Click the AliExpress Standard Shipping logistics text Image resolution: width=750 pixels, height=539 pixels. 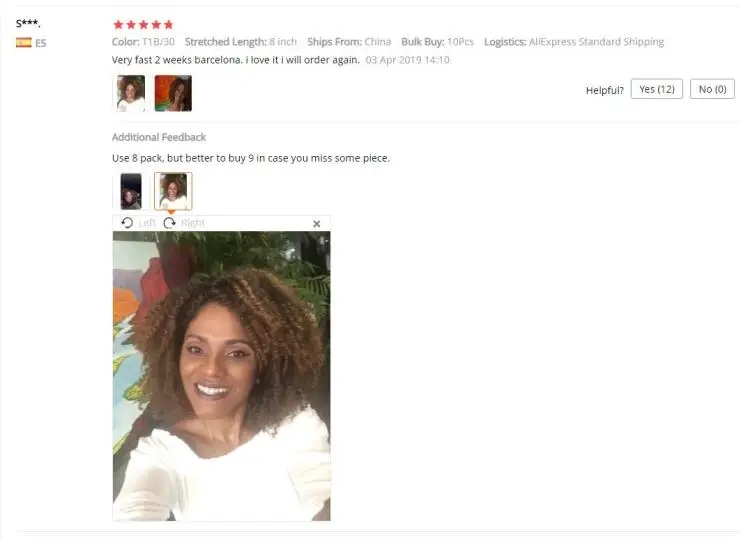(596, 42)
